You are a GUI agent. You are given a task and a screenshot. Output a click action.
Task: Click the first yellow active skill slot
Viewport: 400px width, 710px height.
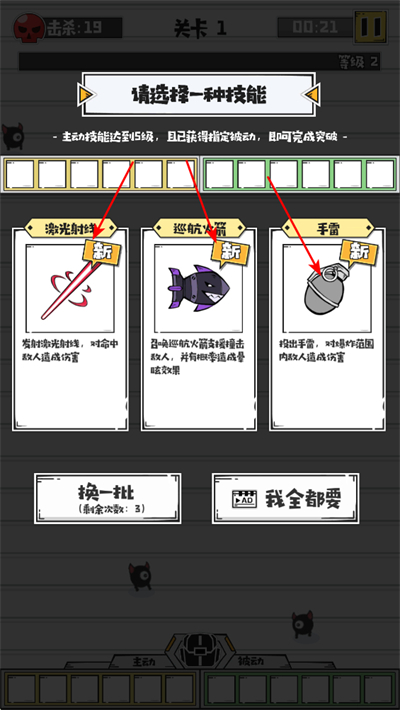click(x=19, y=174)
